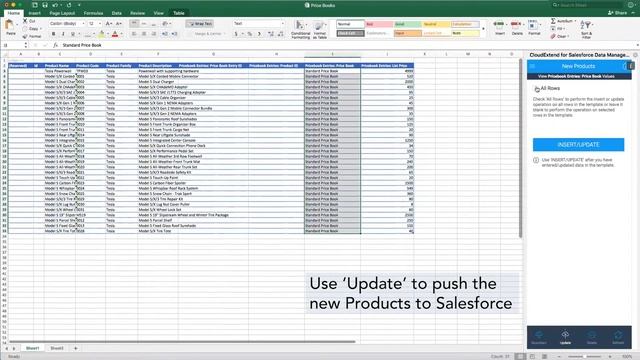Click the currency format icon
640x360 pixels.
(236, 34)
